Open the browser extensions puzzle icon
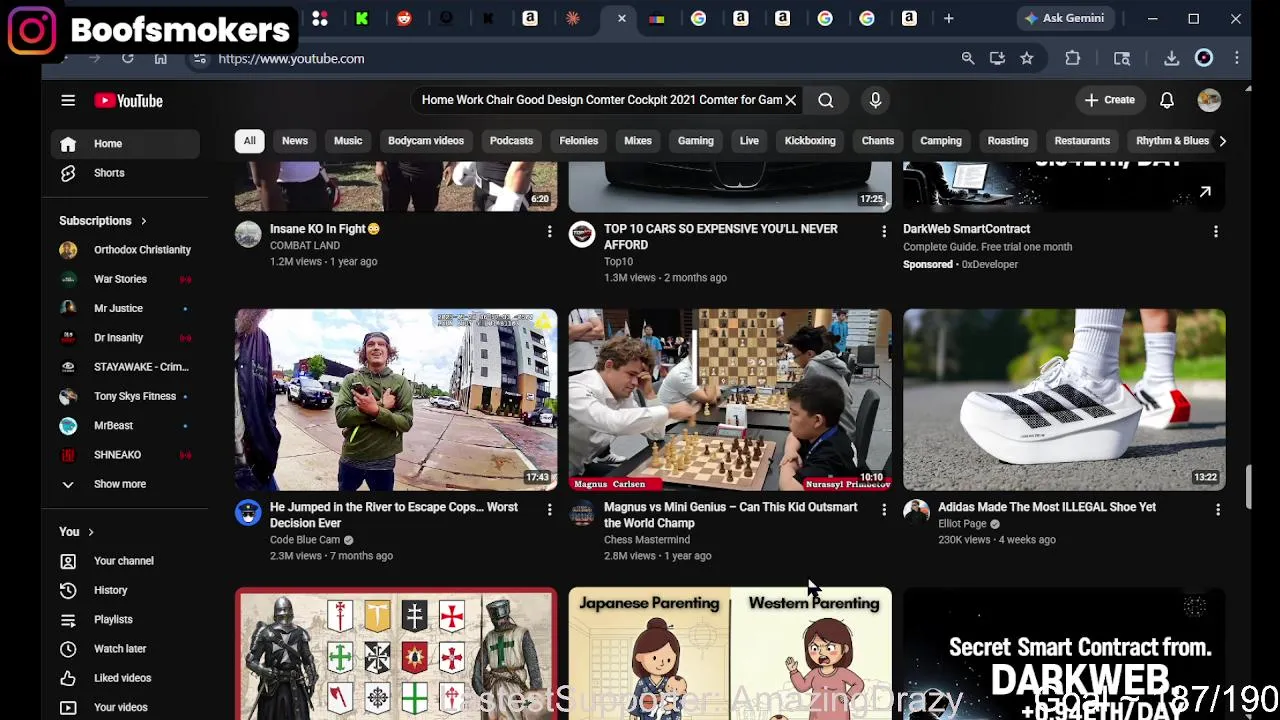 tap(1072, 59)
